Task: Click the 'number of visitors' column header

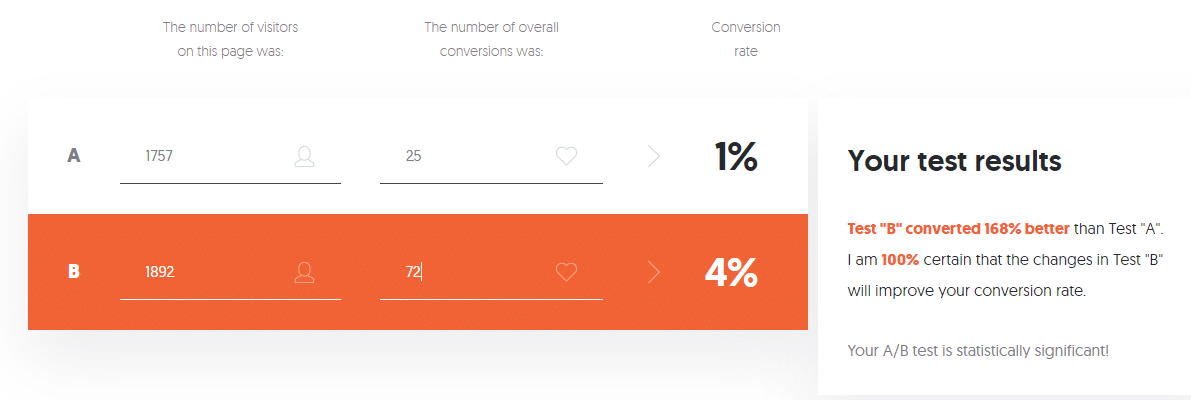Action: tap(231, 40)
